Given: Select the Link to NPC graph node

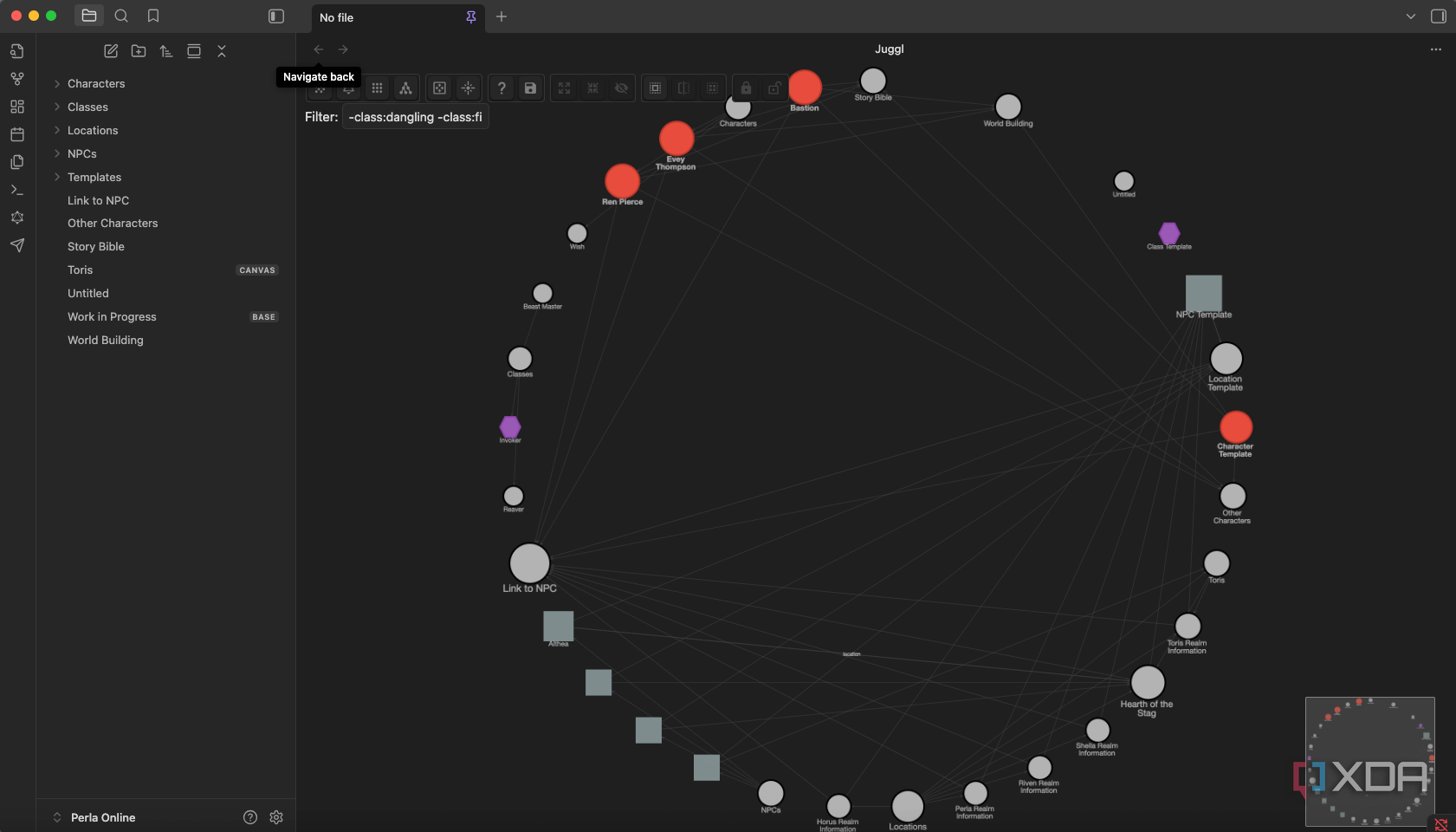Looking at the screenshot, I should 529,563.
